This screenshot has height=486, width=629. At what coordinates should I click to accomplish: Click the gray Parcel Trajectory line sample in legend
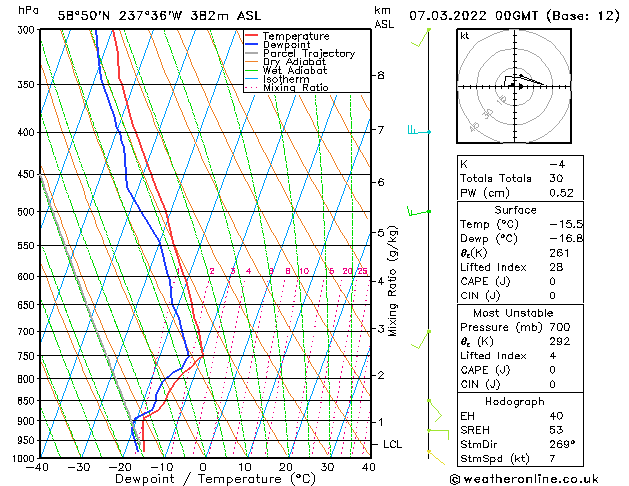click(252, 53)
